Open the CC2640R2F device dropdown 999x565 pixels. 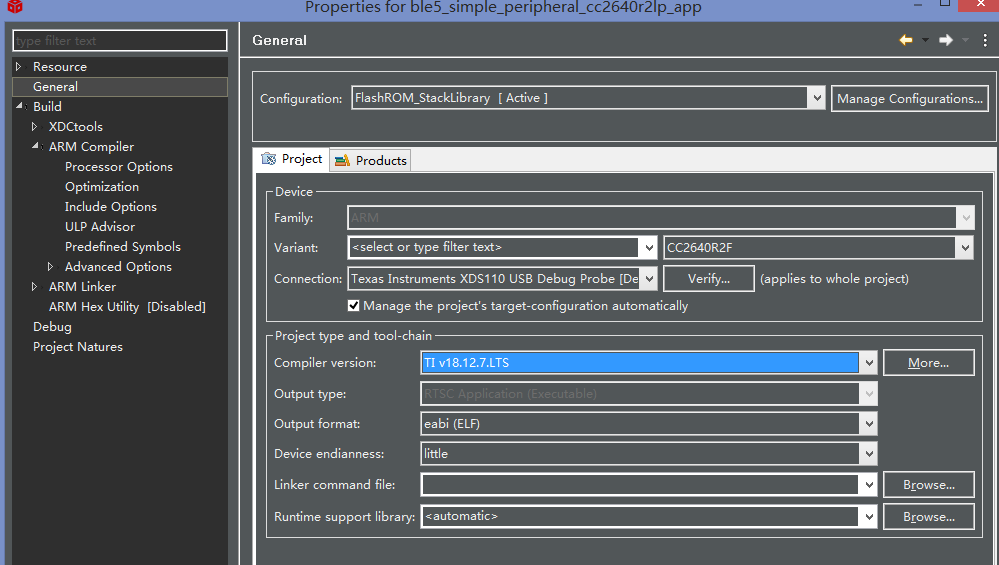coord(965,247)
